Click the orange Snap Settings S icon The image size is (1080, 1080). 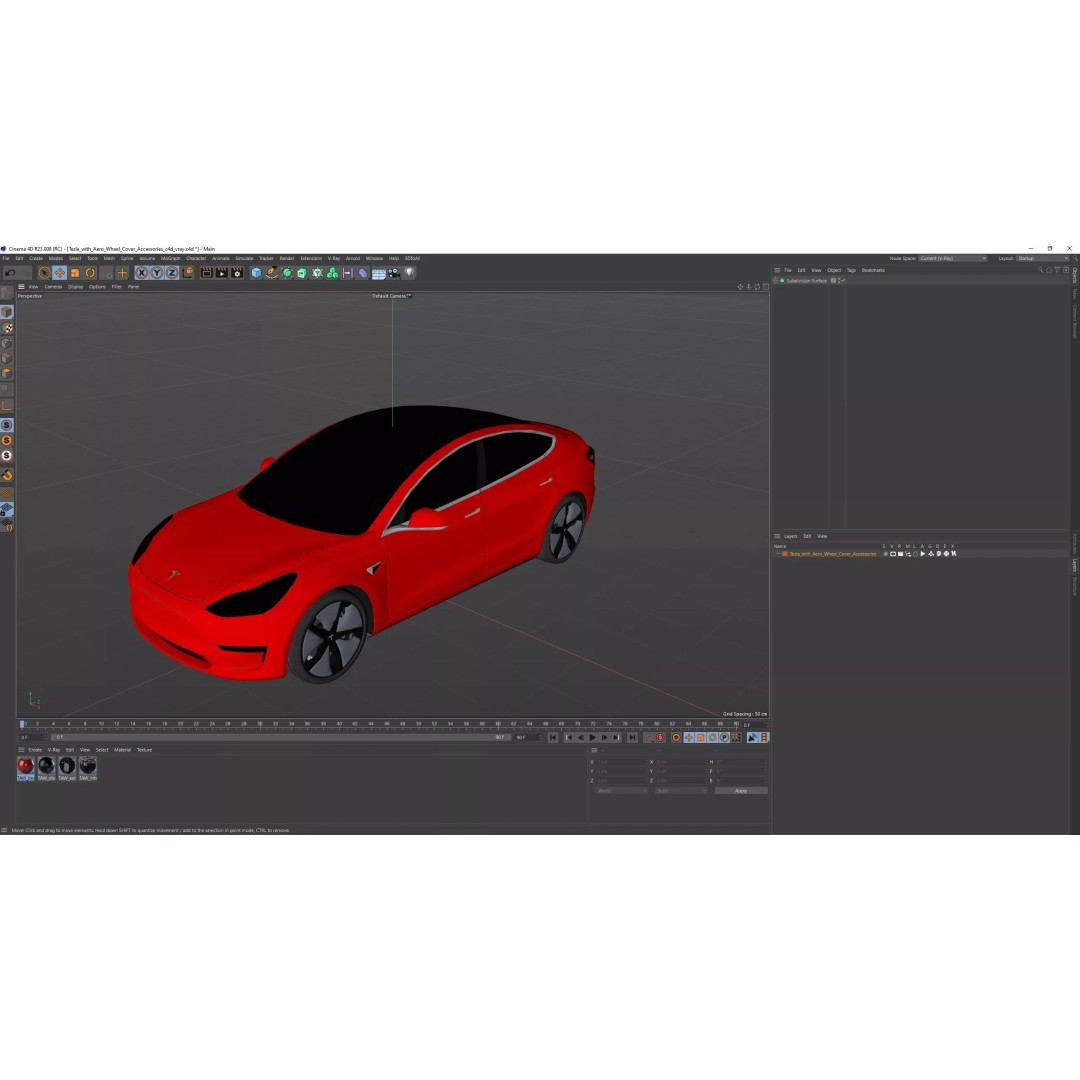point(7,440)
